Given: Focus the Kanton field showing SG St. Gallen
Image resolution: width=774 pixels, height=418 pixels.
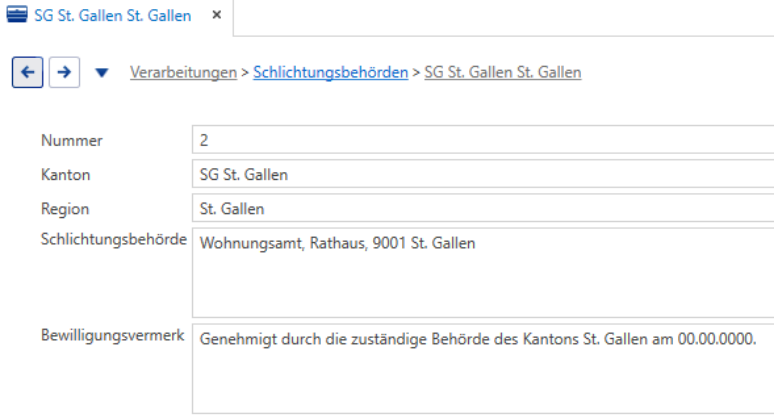Looking at the screenshot, I should click(483, 174).
